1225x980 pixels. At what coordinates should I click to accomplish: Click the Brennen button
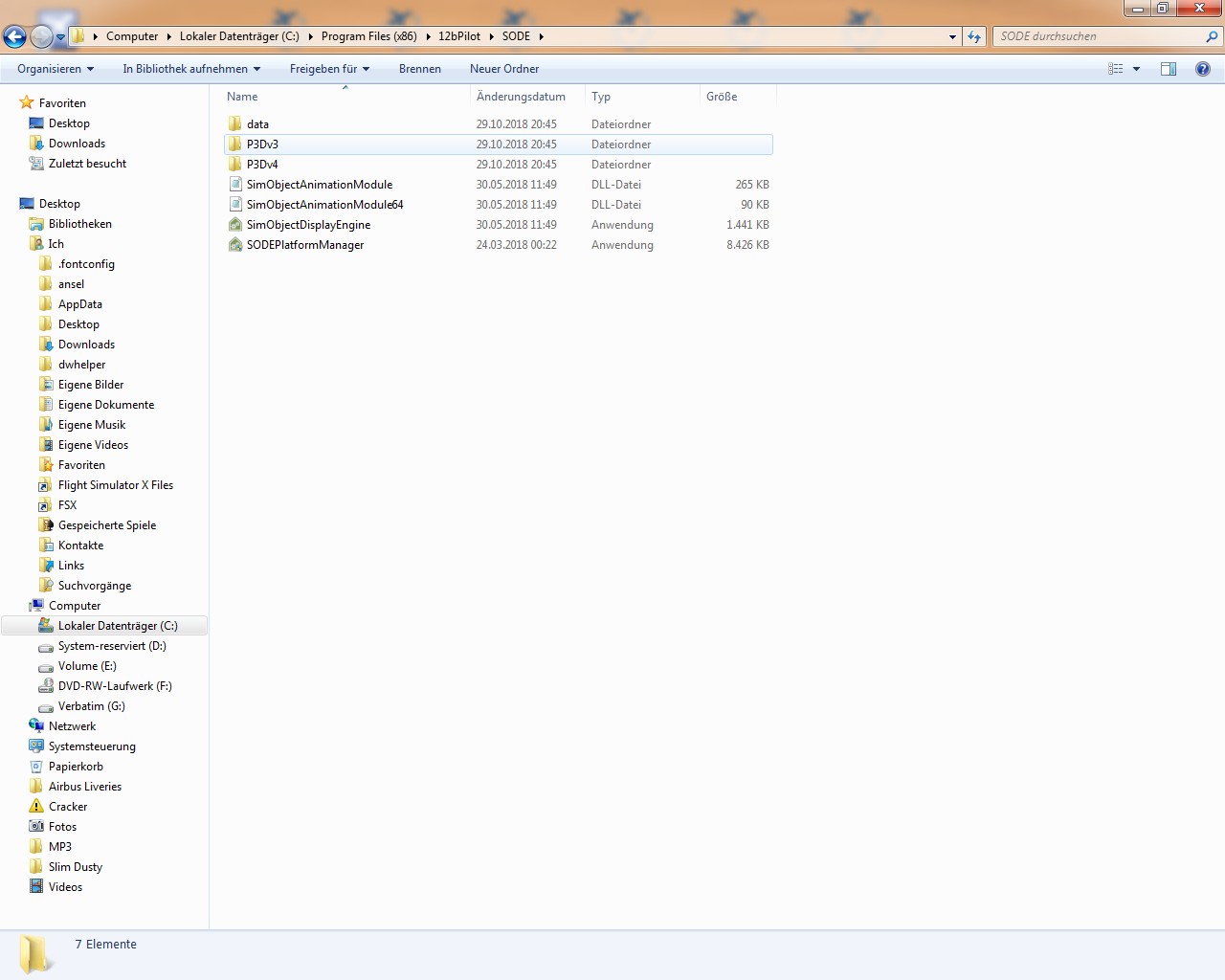[419, 69]
